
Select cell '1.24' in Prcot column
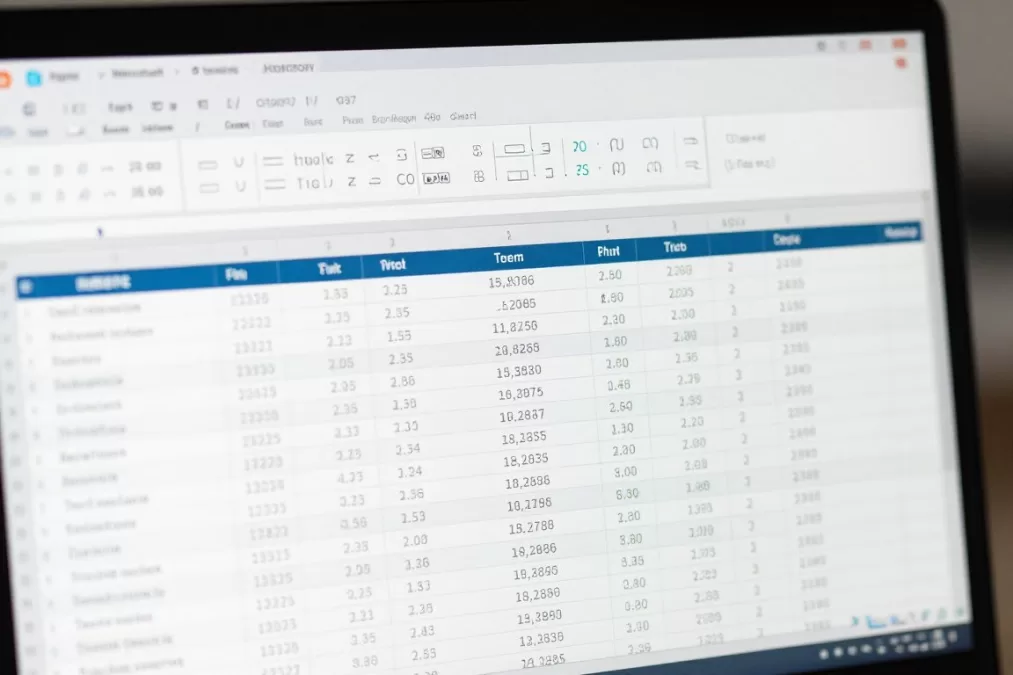(410, 472)
